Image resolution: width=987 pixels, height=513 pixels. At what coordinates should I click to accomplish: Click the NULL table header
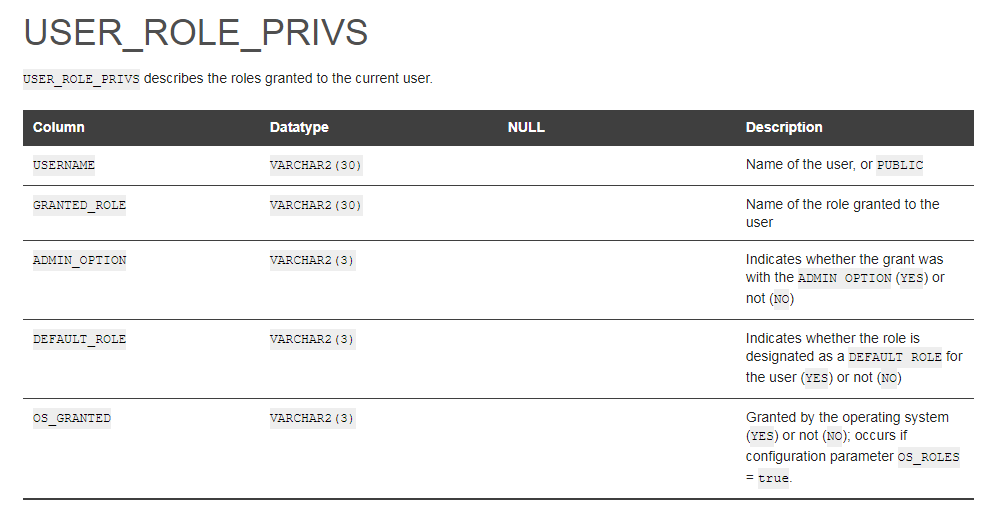click(x=526, y=128)
